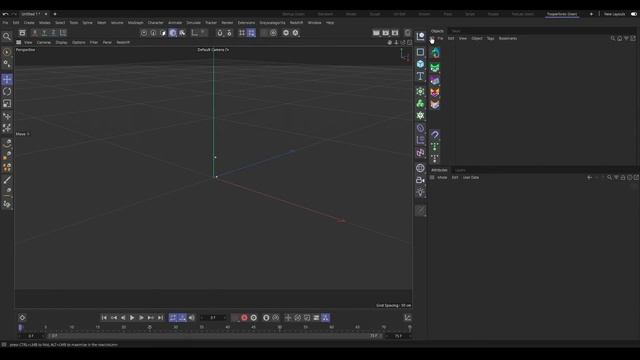This screenshot has width=640, height=360.
Task: Add a Cube primitive from the object palette
Action: 420,64
